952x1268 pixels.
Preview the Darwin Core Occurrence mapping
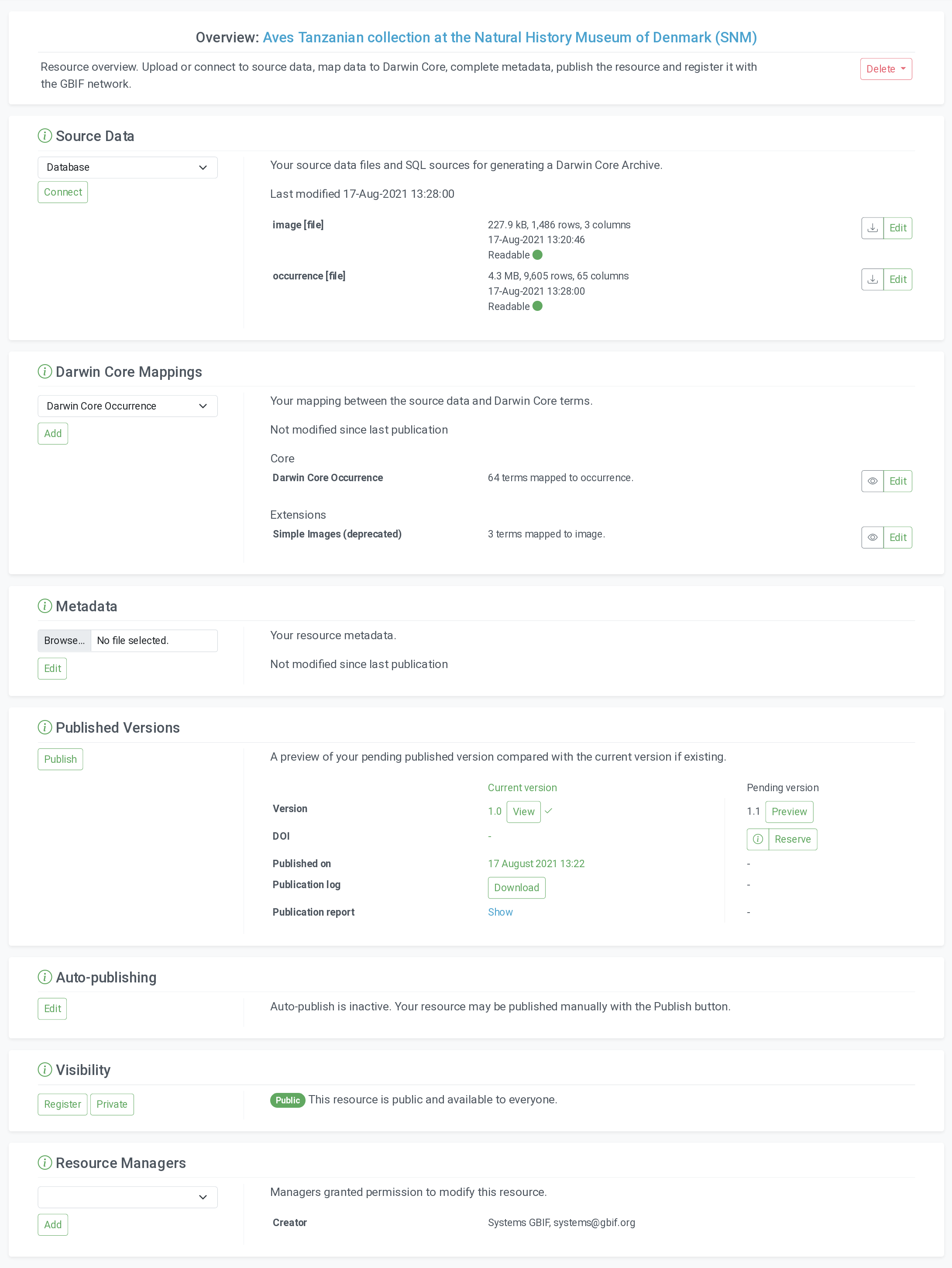pyautogui.click(x=872, y=481)
